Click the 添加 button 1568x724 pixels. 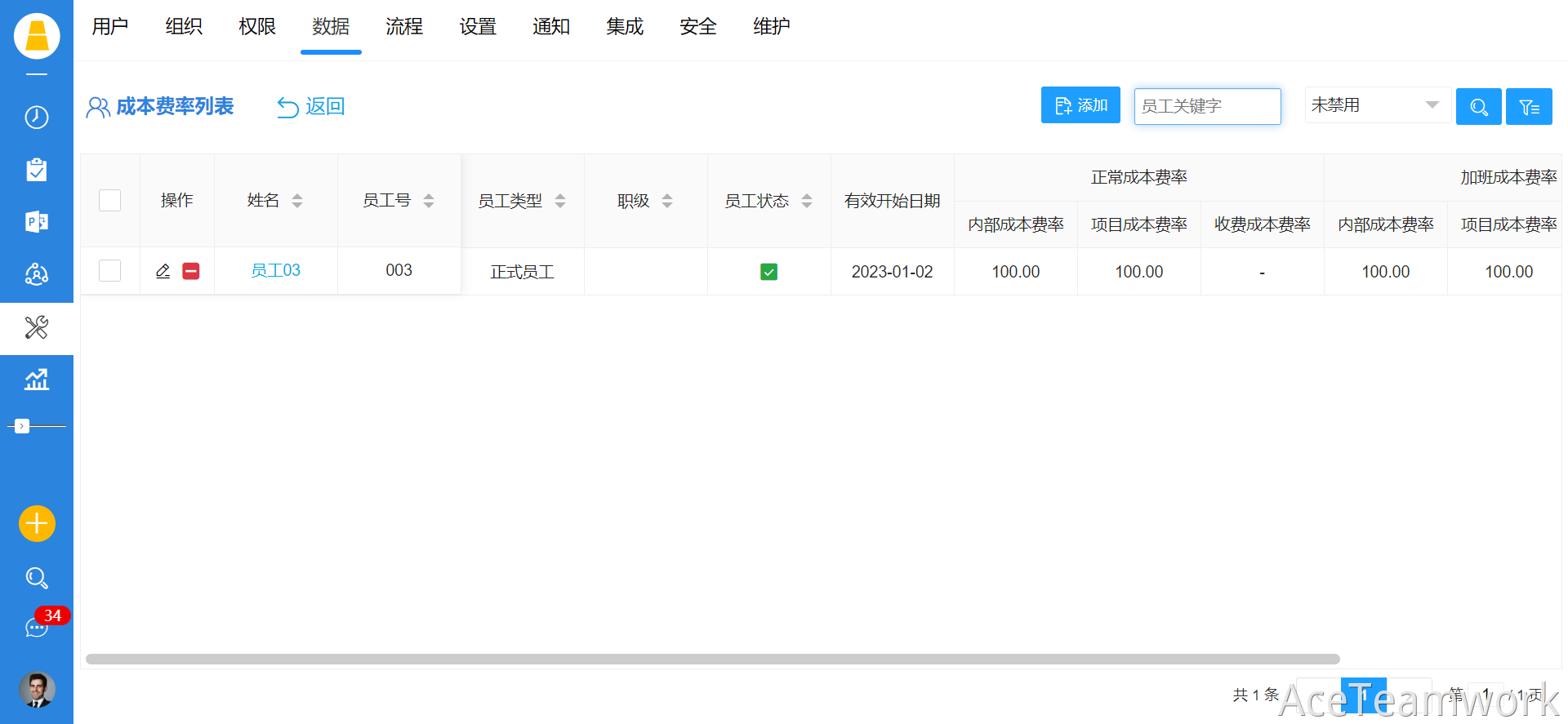coord(1080,105)
